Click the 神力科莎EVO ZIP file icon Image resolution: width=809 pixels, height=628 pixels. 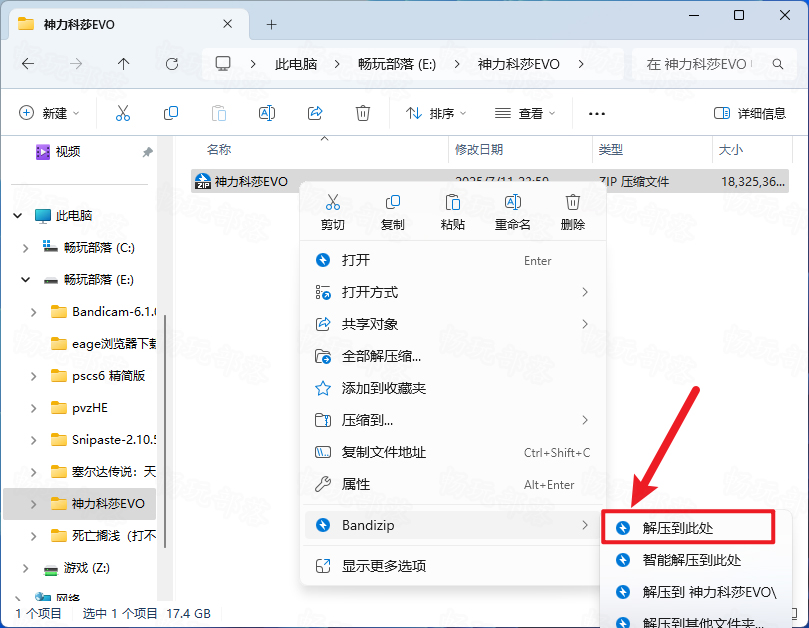click(203, 181)
